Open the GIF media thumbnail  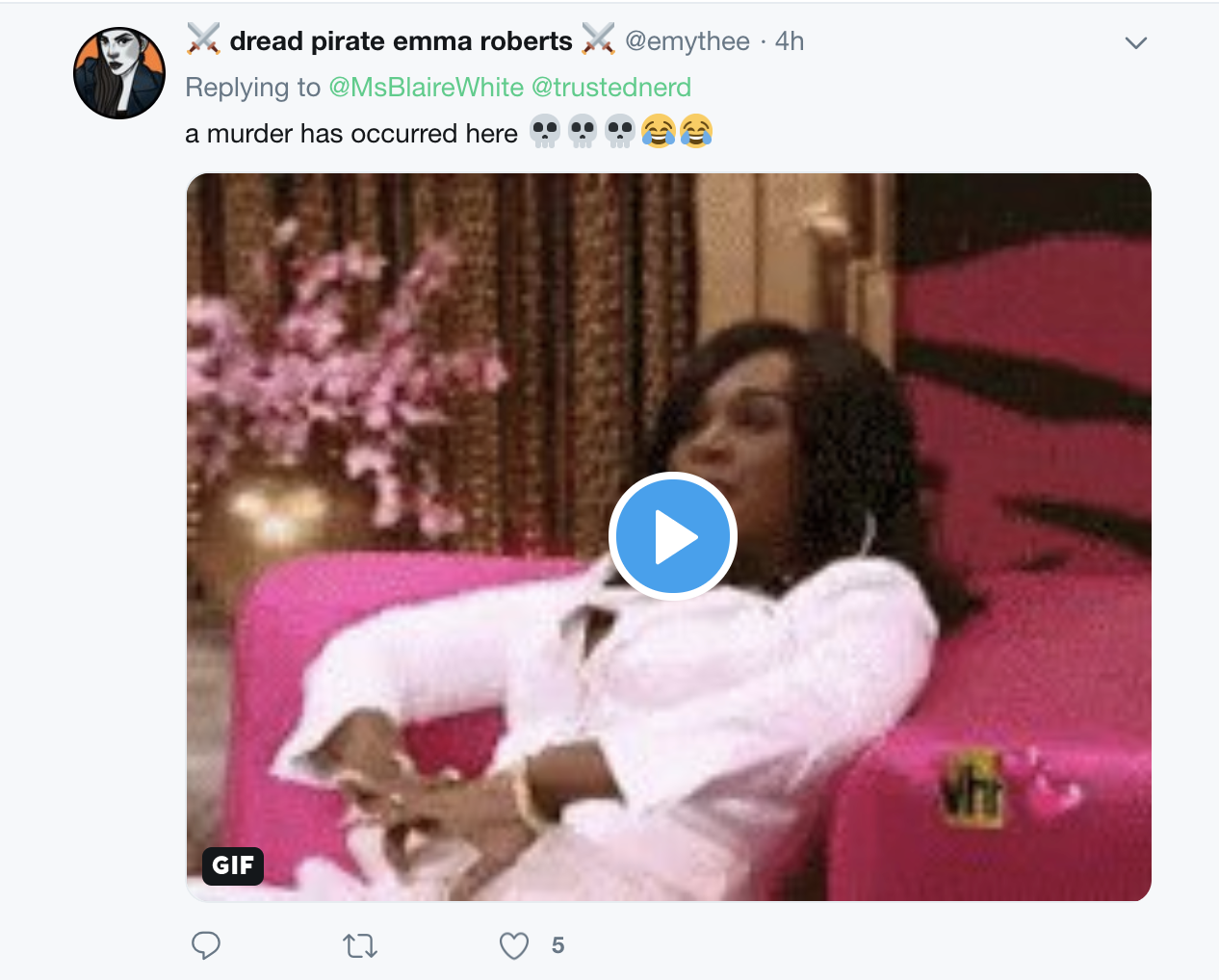669,537
